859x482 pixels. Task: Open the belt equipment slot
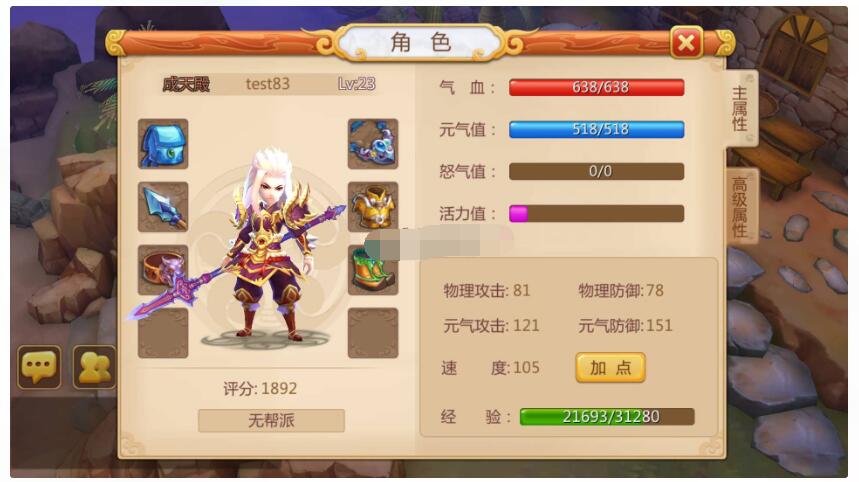(x=163, y=270)
